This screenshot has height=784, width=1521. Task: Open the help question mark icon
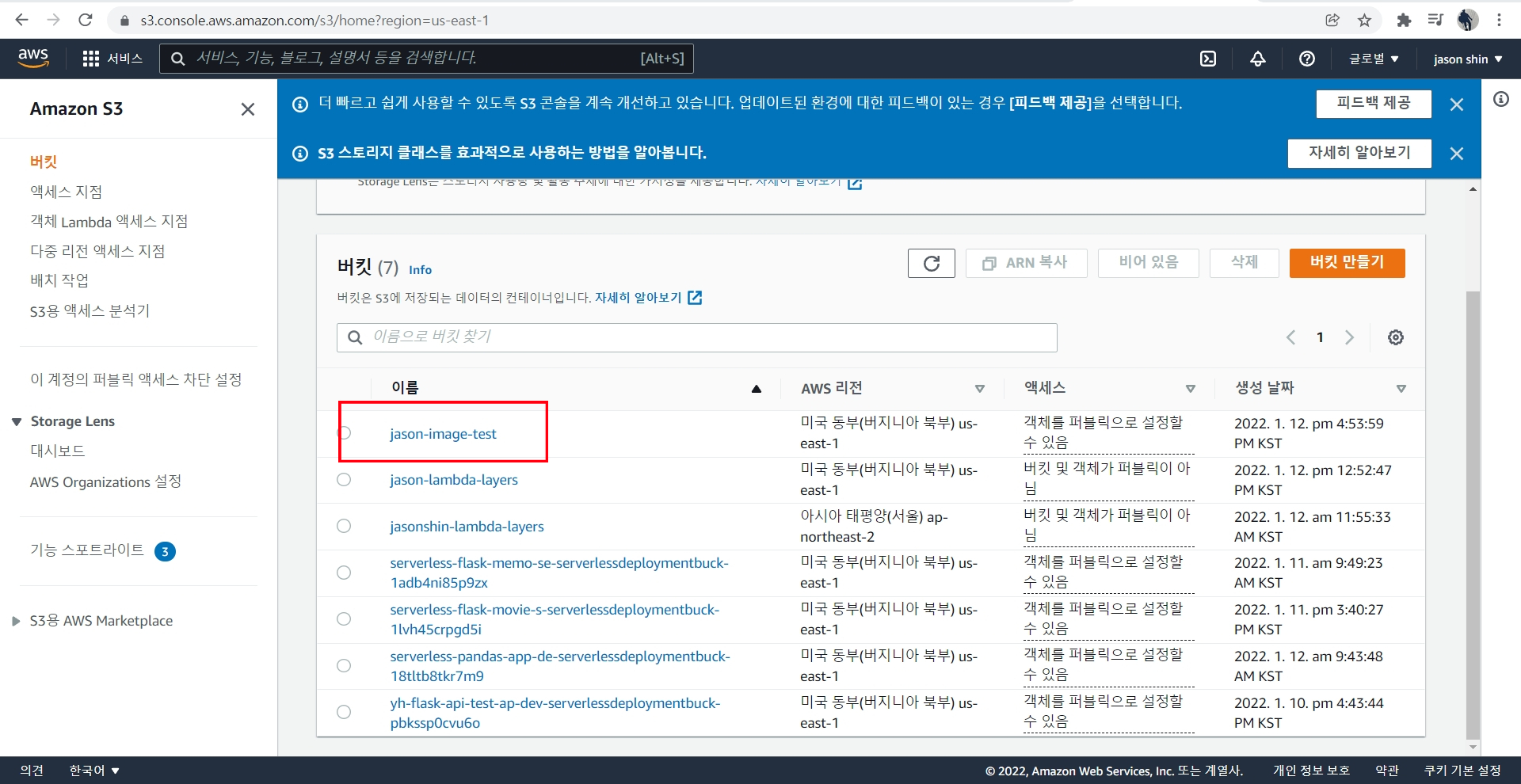tap(1307, 59)
